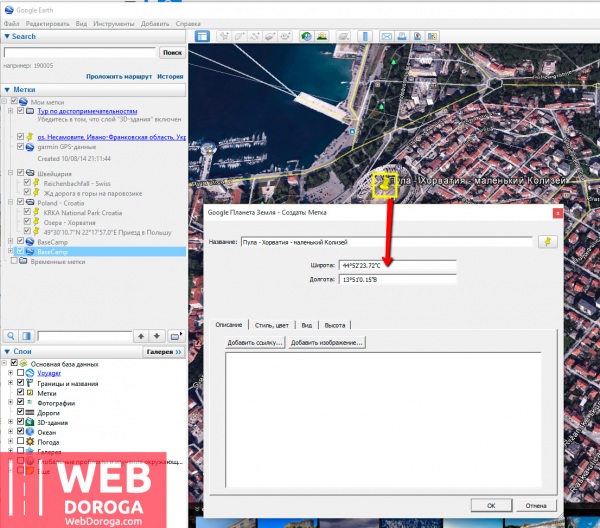
Task: Click the Record a Tour toolbar icon
Action: pos(285,36)
